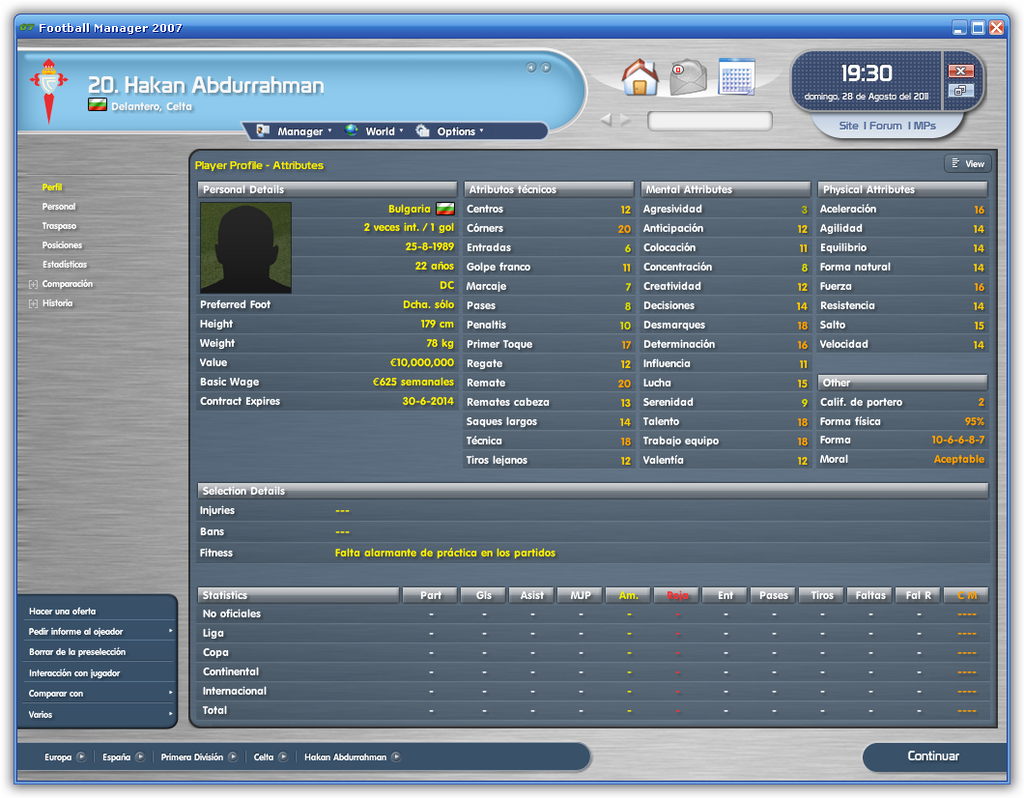Open the news inbox envelope icon
This screenshot has width=1024, height=798.
pyautogui.click(x=688, y=77)
